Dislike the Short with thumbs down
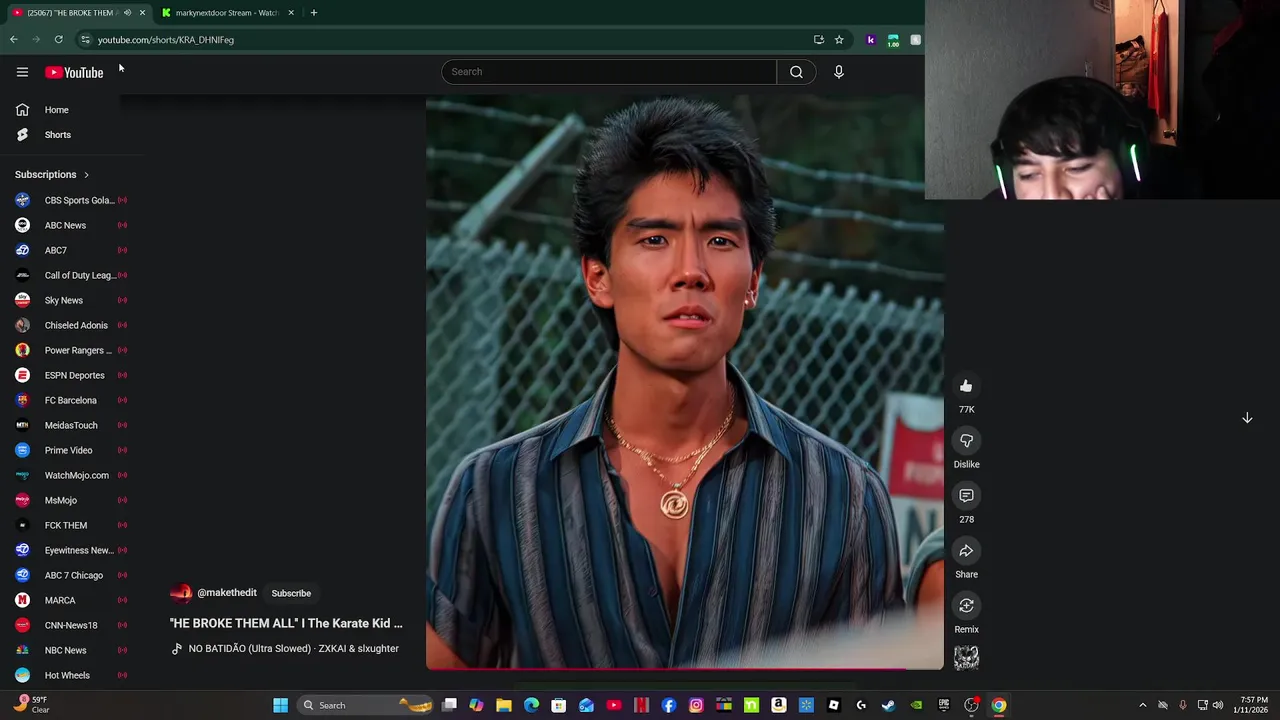 pyautogui.click(x=966, y=441)
